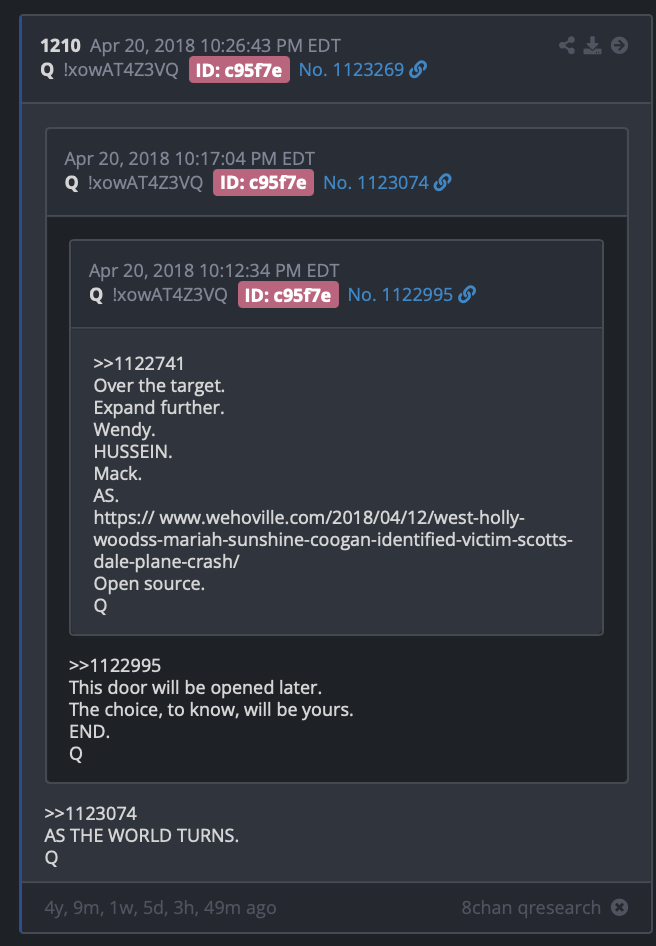Follow the >>1122741 reply reference
Viewport: 656px width, 946px height.
[x=139, y=363]
